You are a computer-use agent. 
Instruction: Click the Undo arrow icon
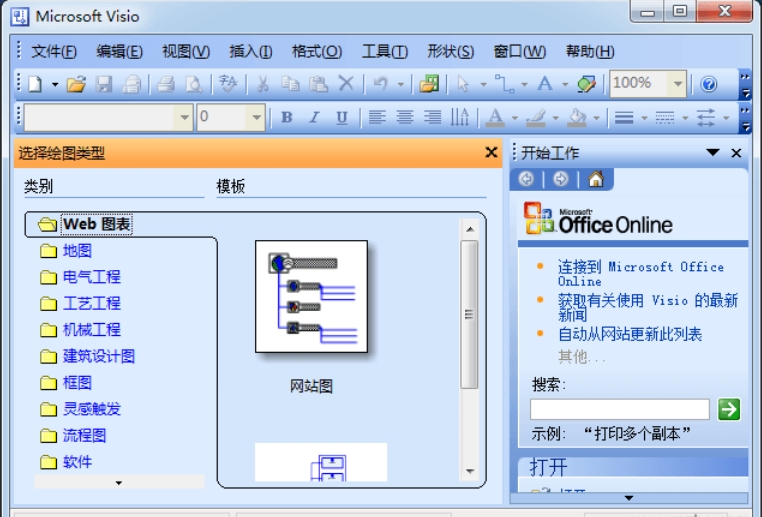pyautogui.click(x=381, y=84)
